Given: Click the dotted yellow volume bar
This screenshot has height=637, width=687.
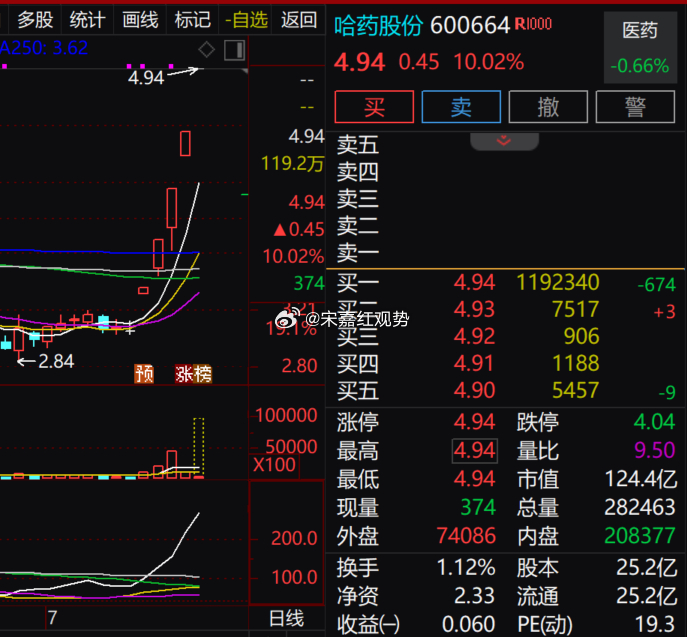Looking at the screenshot, I should coord(198,447).
